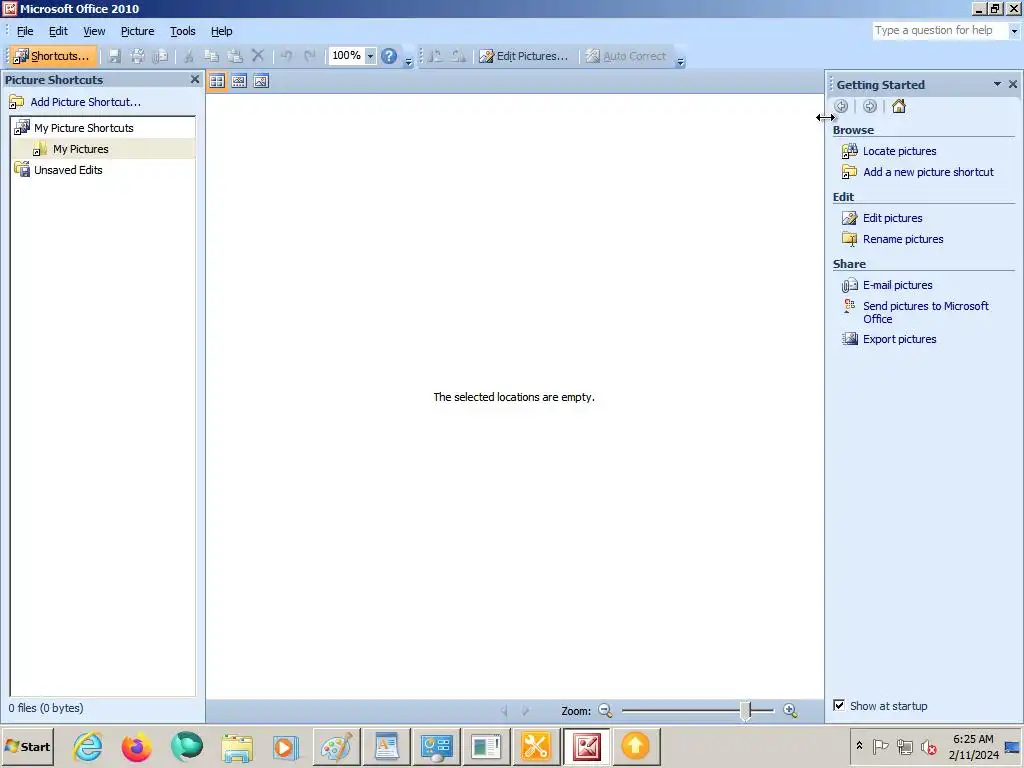1024x768 pixels.
Task: Open the blue Help question mark icon
Action: (x=389, y=56)
